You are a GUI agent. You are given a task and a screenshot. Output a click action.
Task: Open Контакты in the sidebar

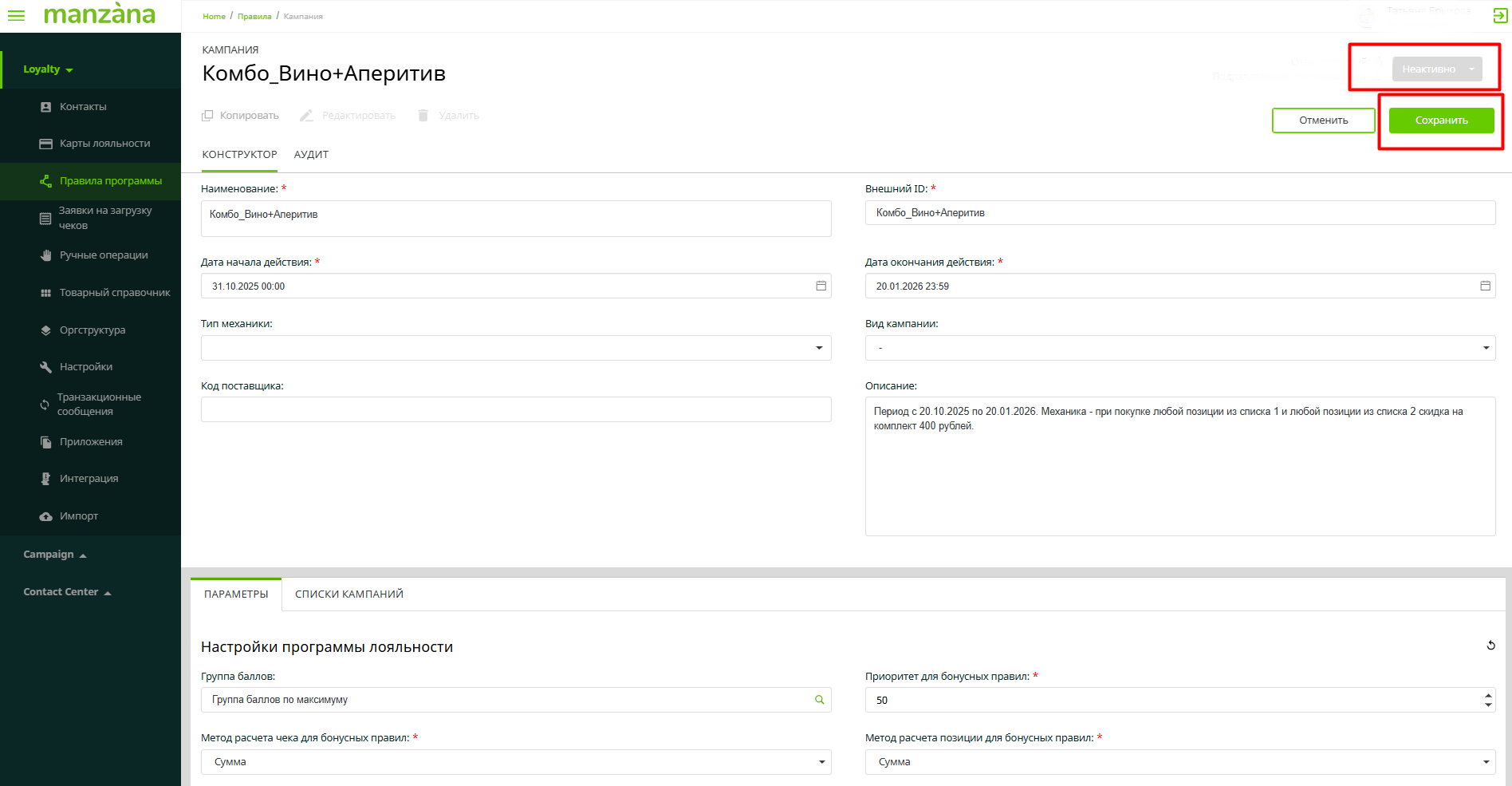coord(82,107)
